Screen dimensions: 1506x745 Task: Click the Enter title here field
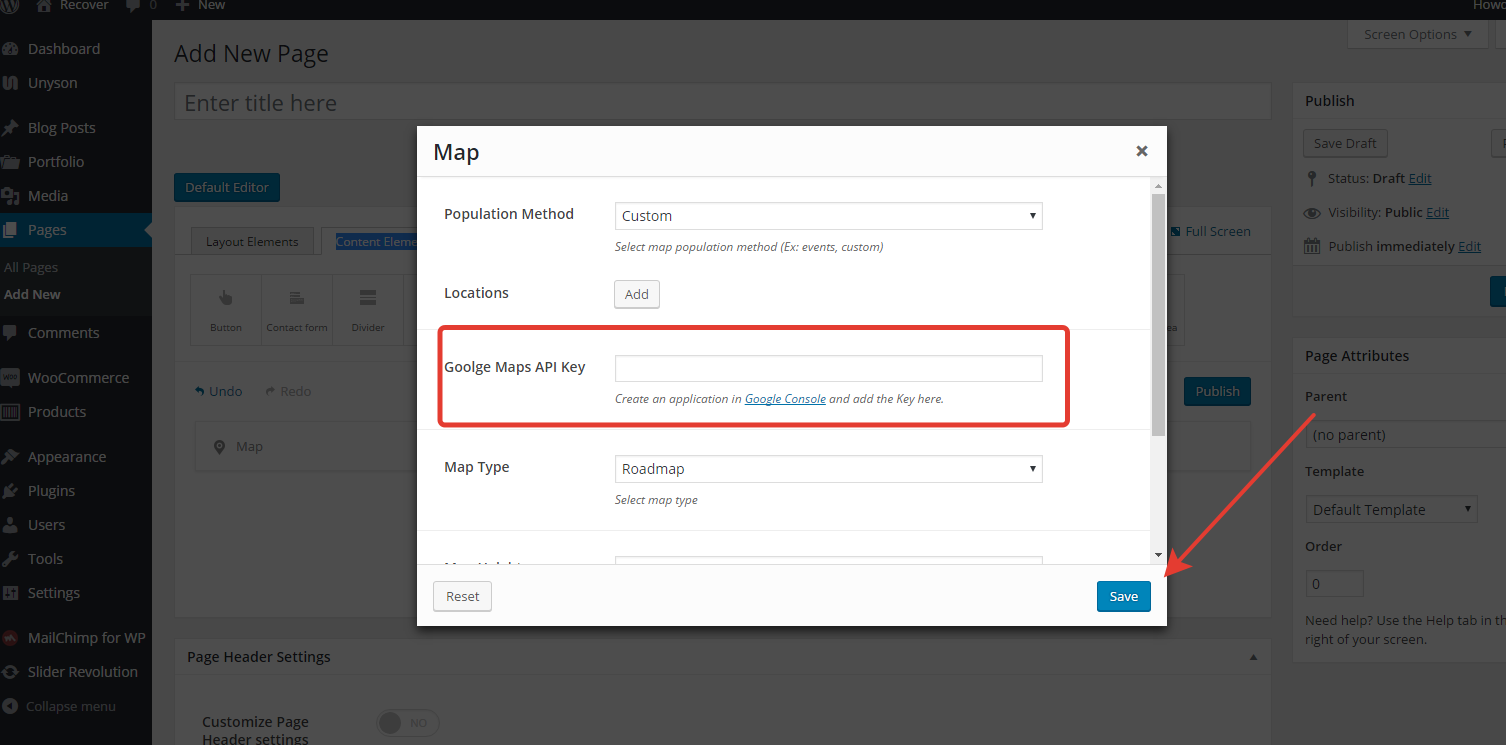click(x=723, y=103)
